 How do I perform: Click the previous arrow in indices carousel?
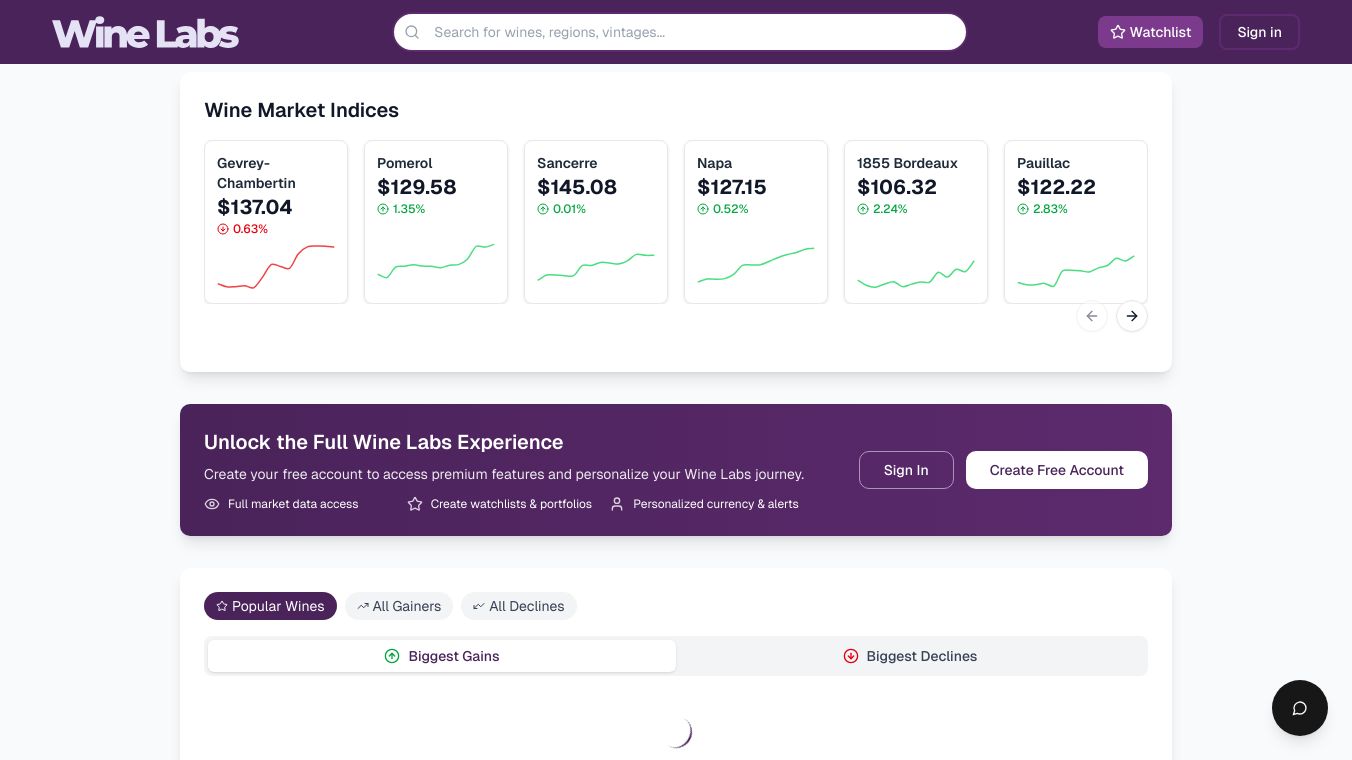(x=1092, y=316)
